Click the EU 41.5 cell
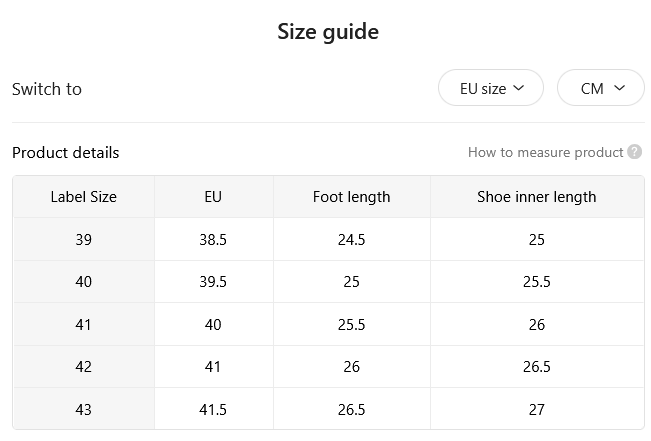Viewport: 651px width, 441px height. [x=213, y=409]
